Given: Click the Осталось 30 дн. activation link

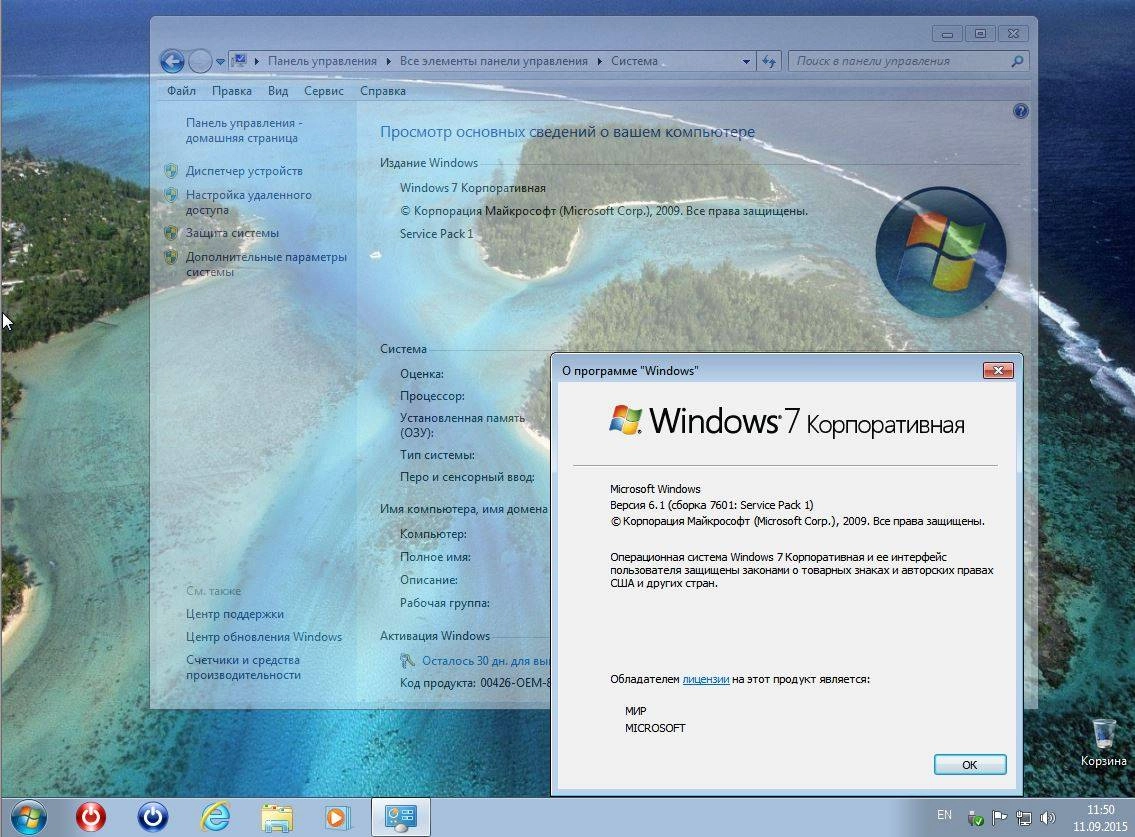Looking at the screenshot, I should (486, 660).
